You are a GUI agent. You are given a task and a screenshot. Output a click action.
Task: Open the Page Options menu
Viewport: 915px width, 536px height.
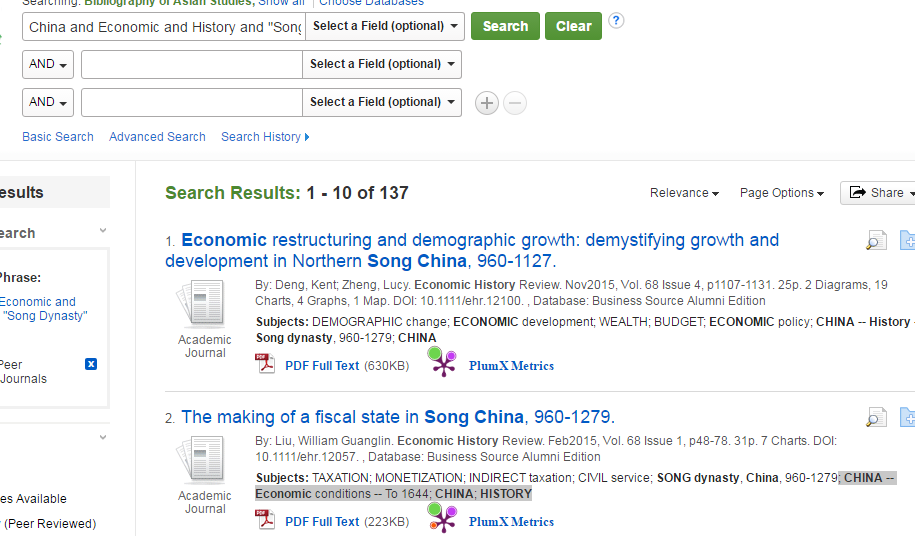(x=781, y=193)
